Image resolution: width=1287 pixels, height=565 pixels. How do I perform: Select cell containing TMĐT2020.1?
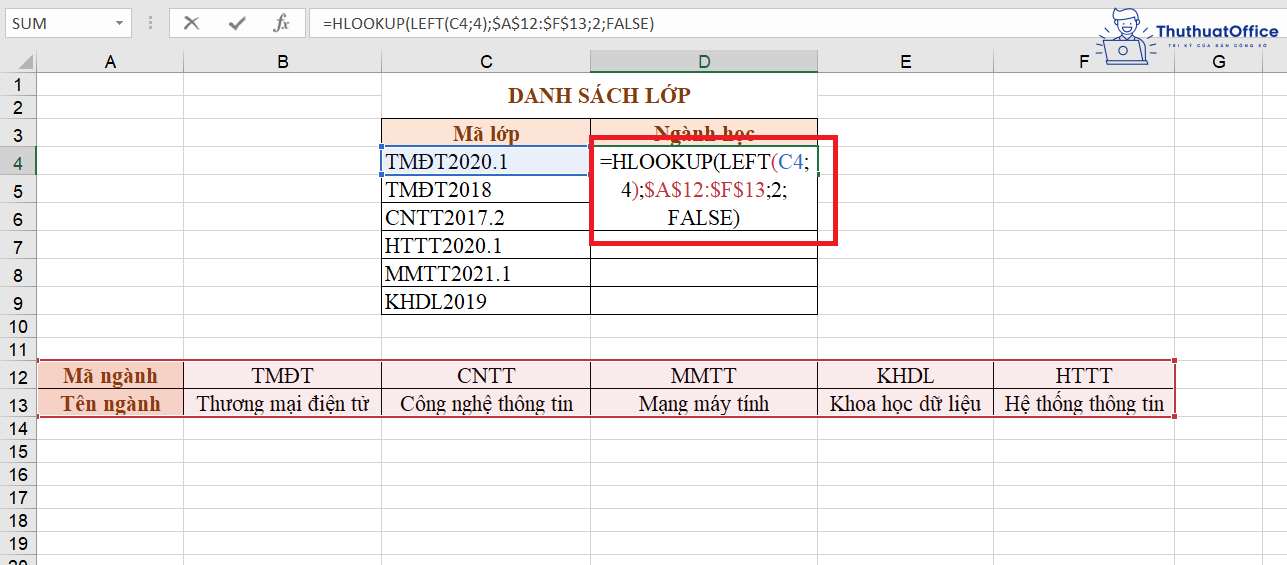point(486,161)
